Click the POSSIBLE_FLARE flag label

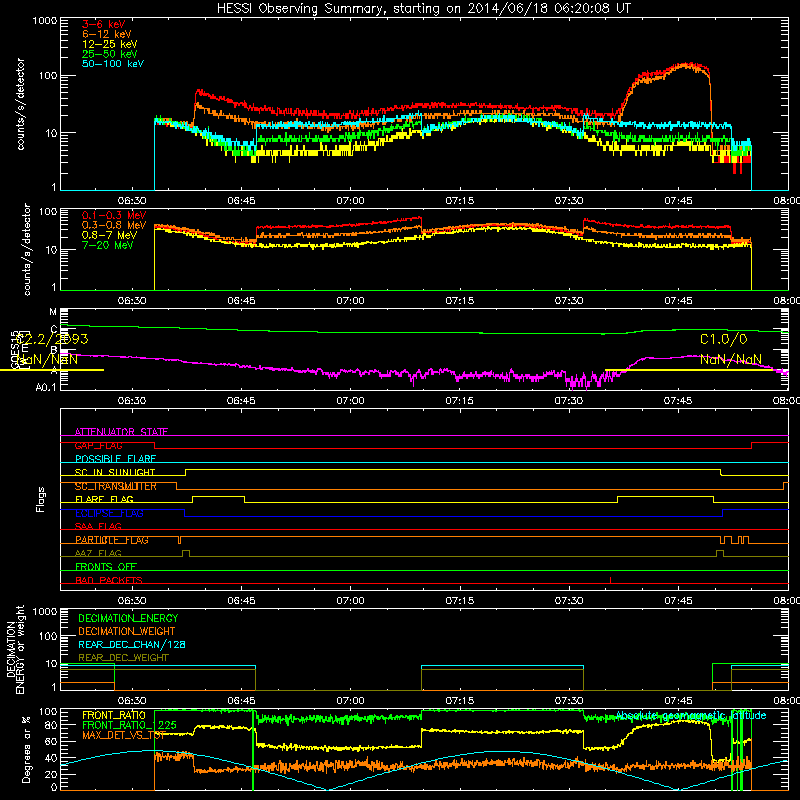coord(115,459)
